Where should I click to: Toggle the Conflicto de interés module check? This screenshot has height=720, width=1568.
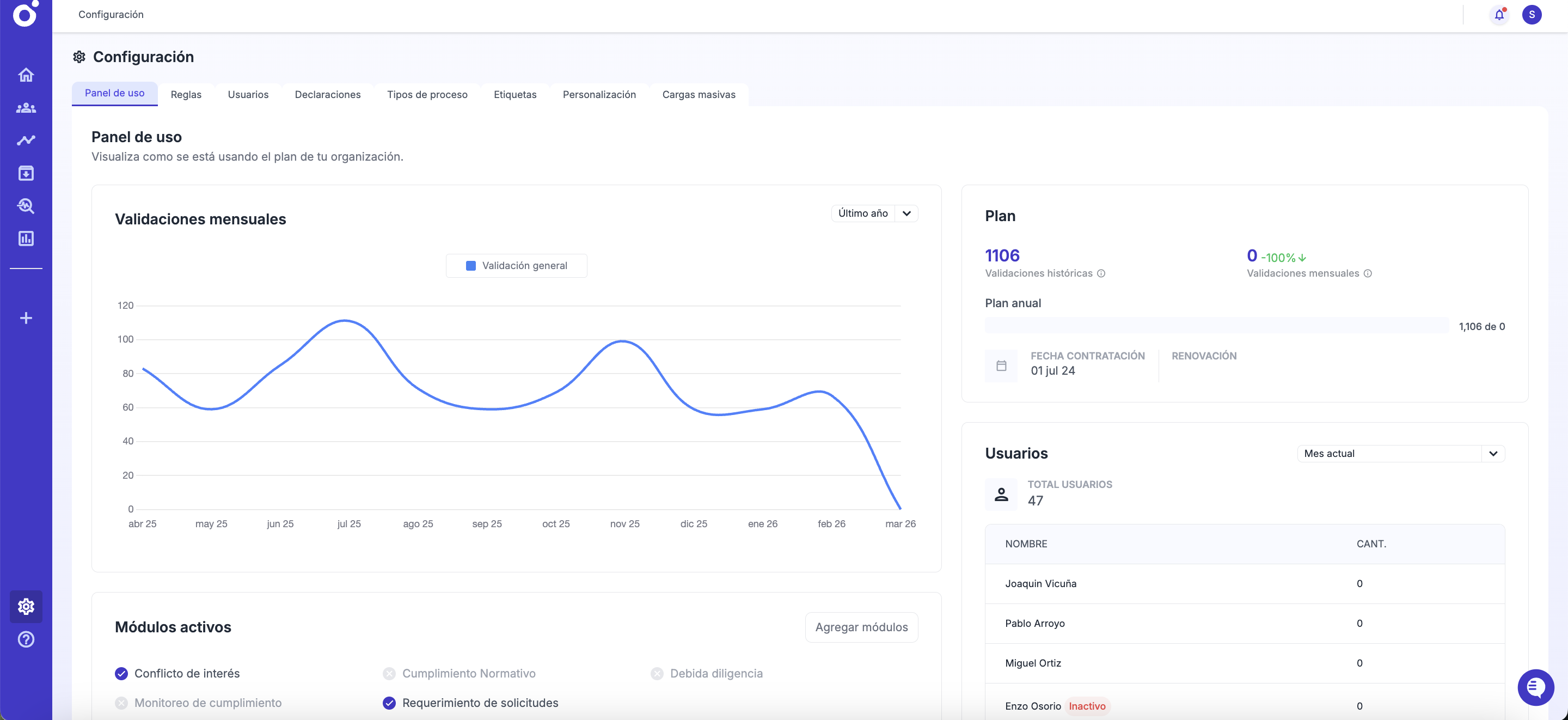tap(122, 673)
